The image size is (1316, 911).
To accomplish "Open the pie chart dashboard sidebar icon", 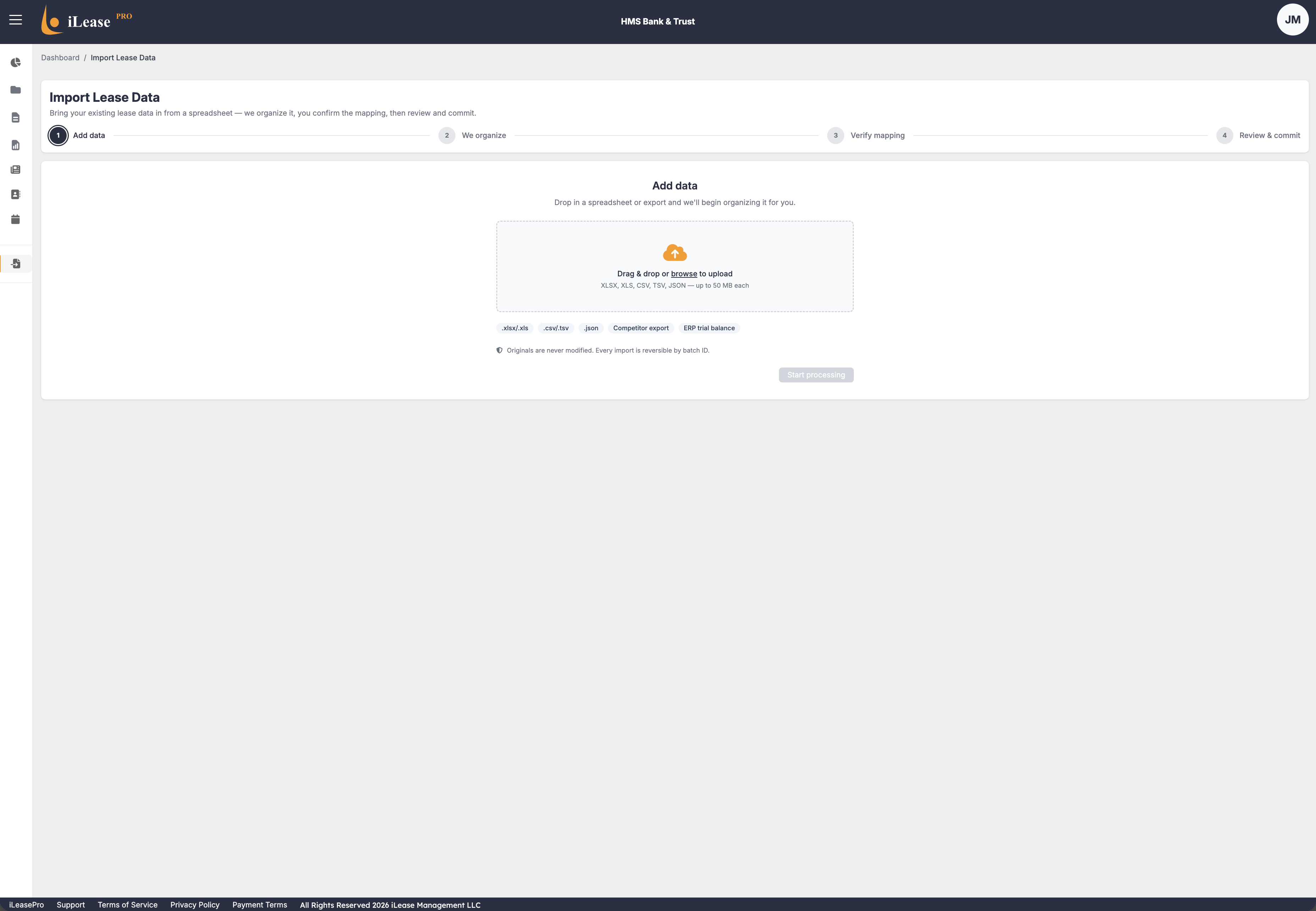I will (15, 62).
